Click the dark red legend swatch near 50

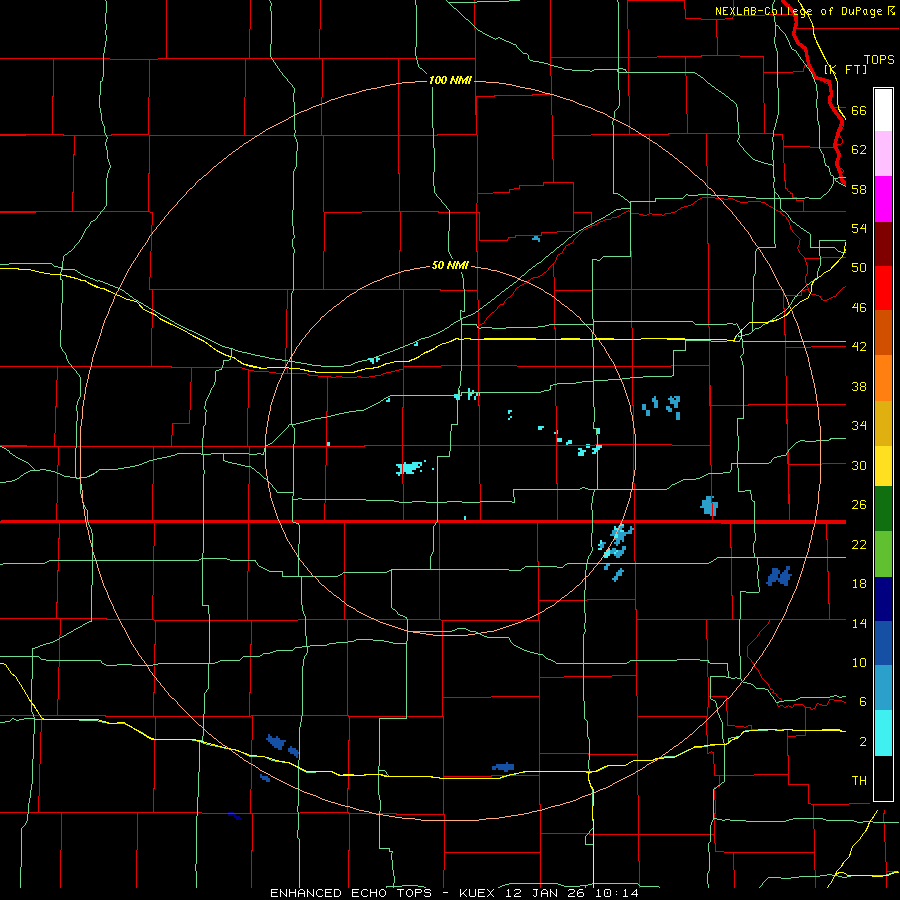883,243
